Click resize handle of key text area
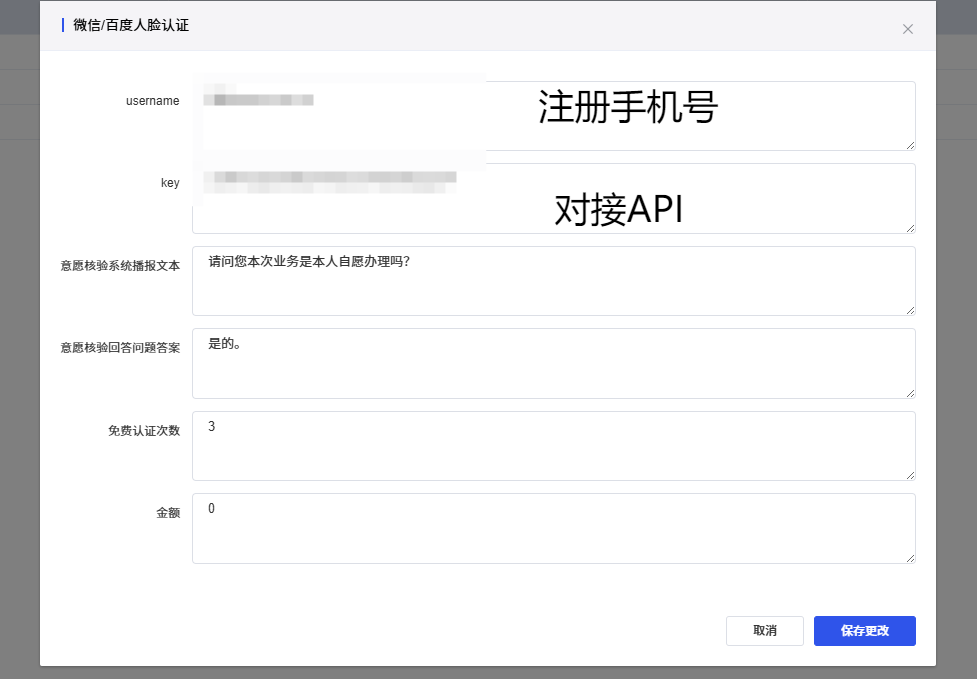The image size is (977, 679). [910, 228]
